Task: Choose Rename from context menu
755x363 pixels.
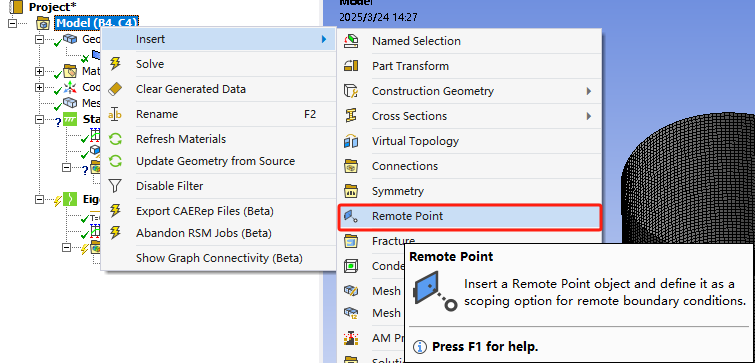Action: coord(219,114)
